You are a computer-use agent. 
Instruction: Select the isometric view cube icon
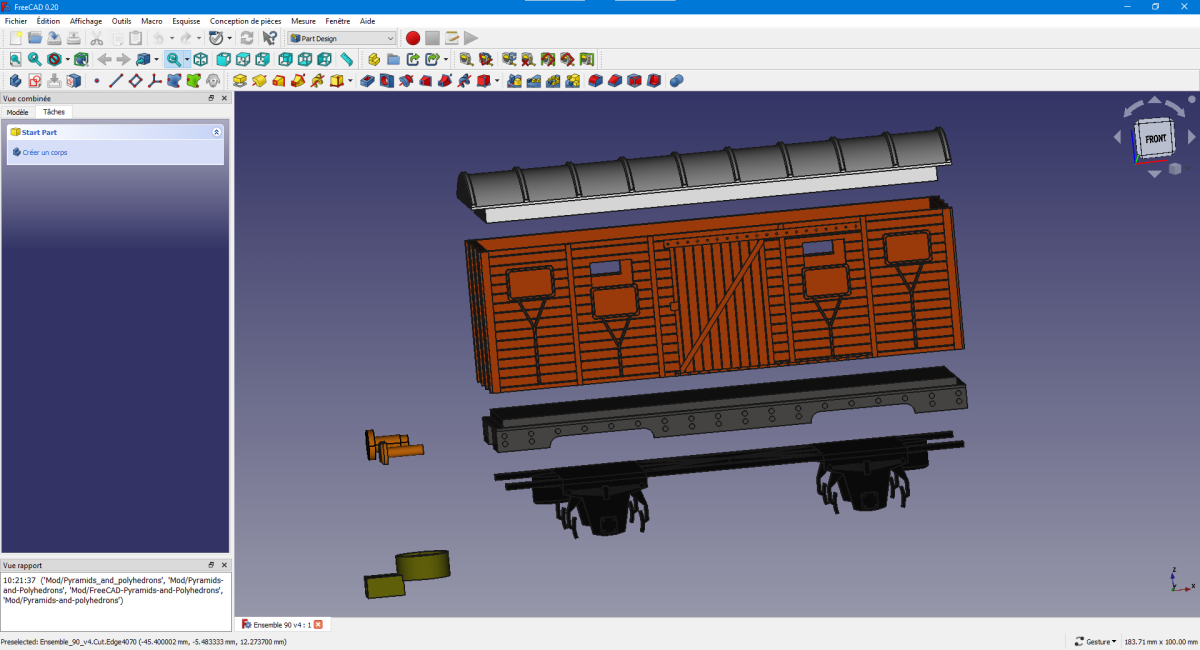[x=200, y=60]
